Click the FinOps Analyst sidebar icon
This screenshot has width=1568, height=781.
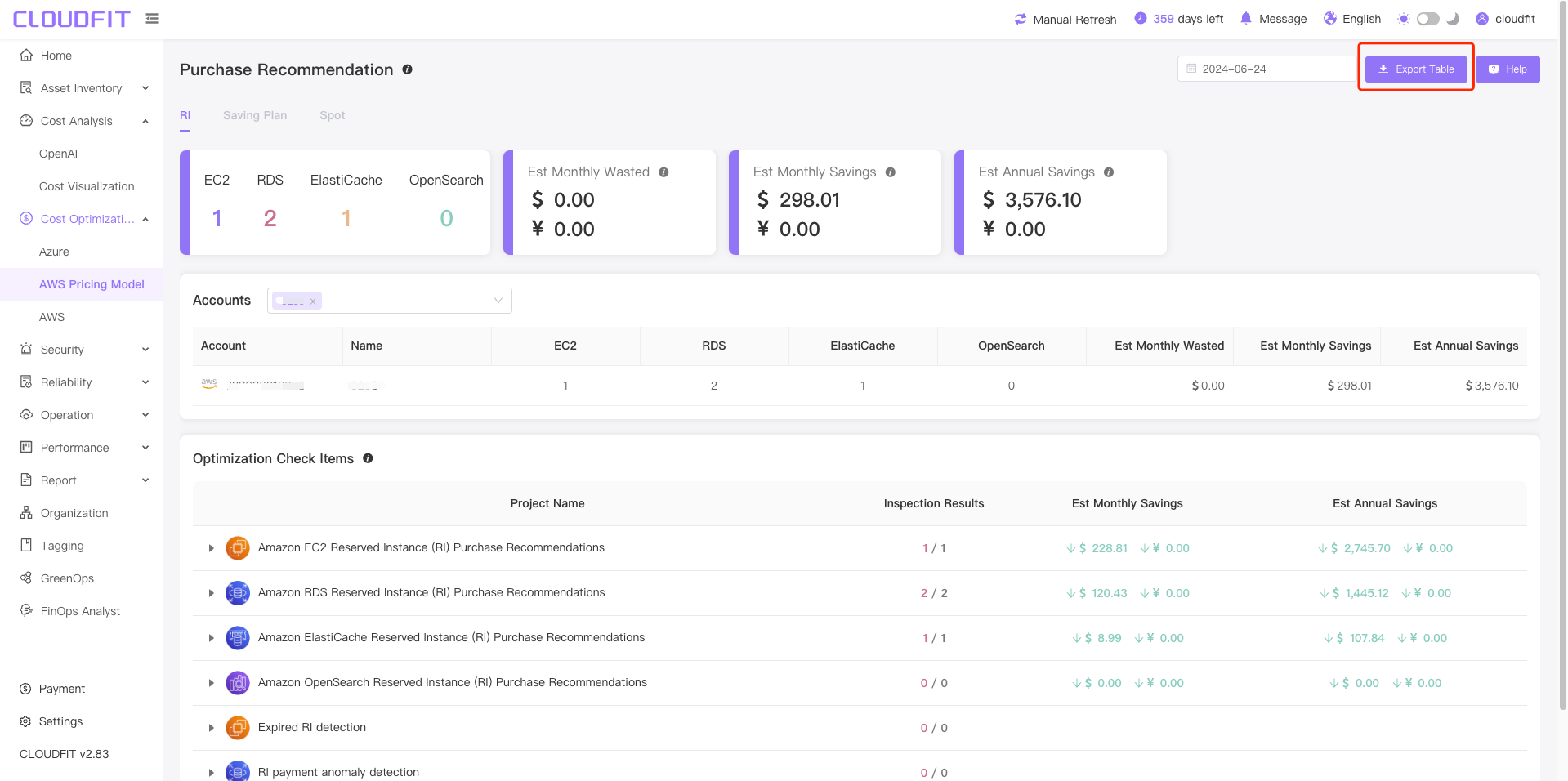click(x=26, y=610)
